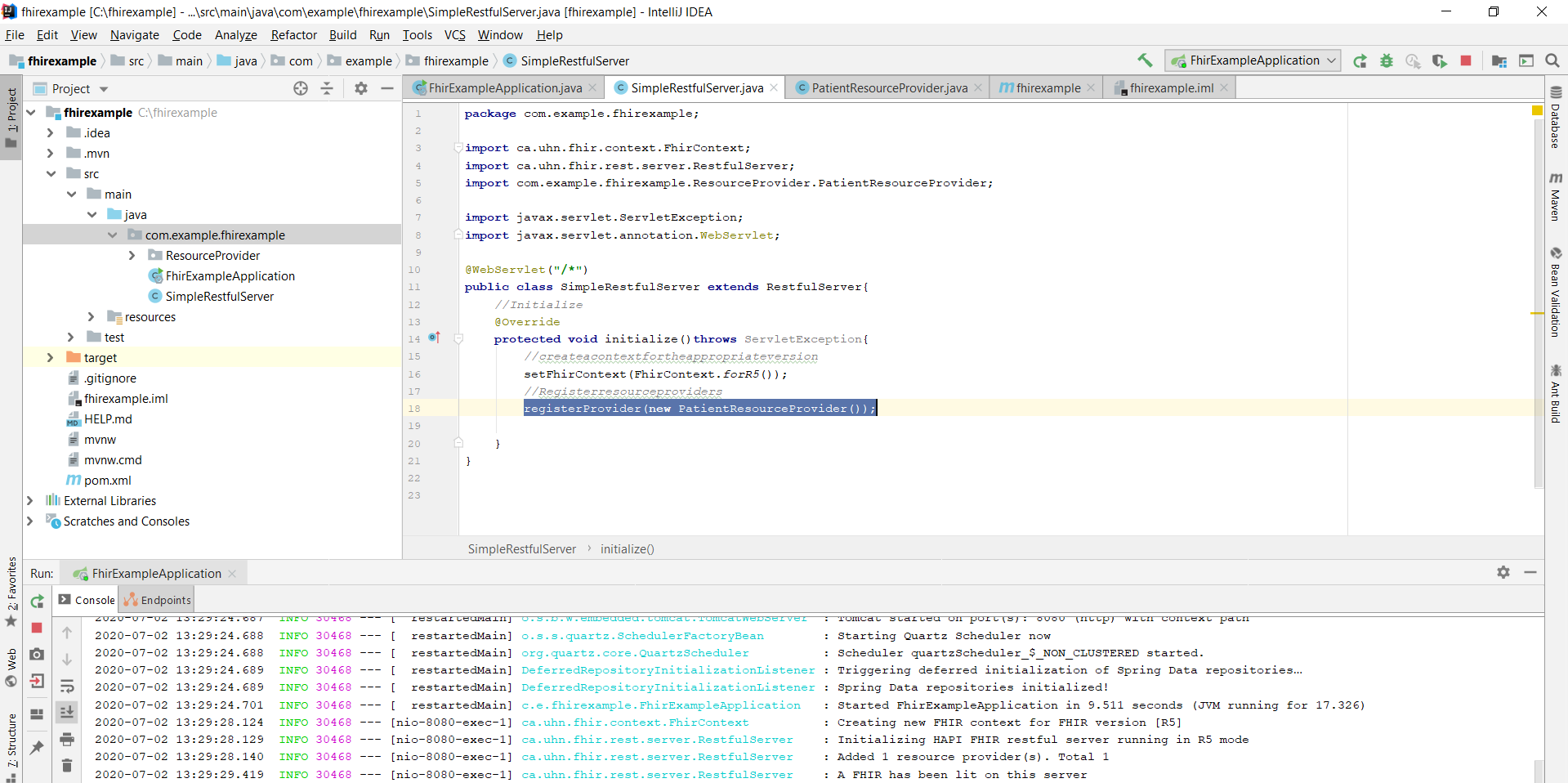This screenshot has height=783, width=1568.
Task: Open the Database tool window
Action: point(1556,117)
